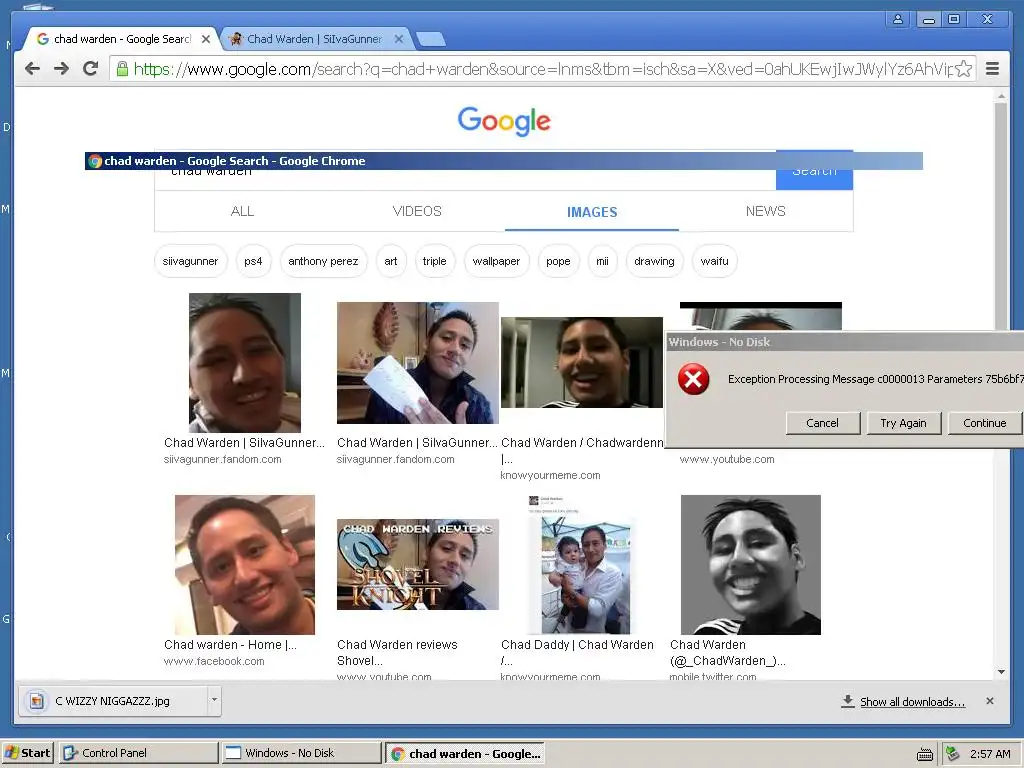This screenshot has width=1024, height=768.
Task: Click the on-screen keyboard tray icon
Action: pyautogui.click(x=925, y=754)
